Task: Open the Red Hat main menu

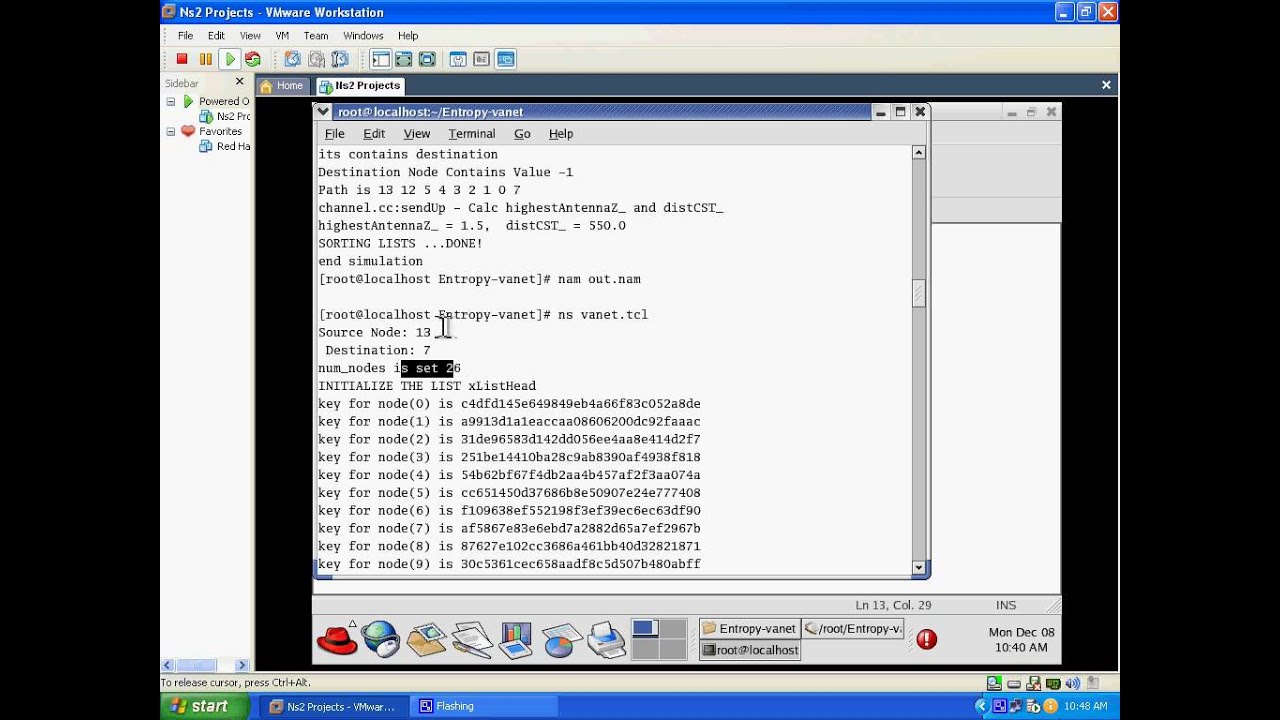Action: point(337,638)
